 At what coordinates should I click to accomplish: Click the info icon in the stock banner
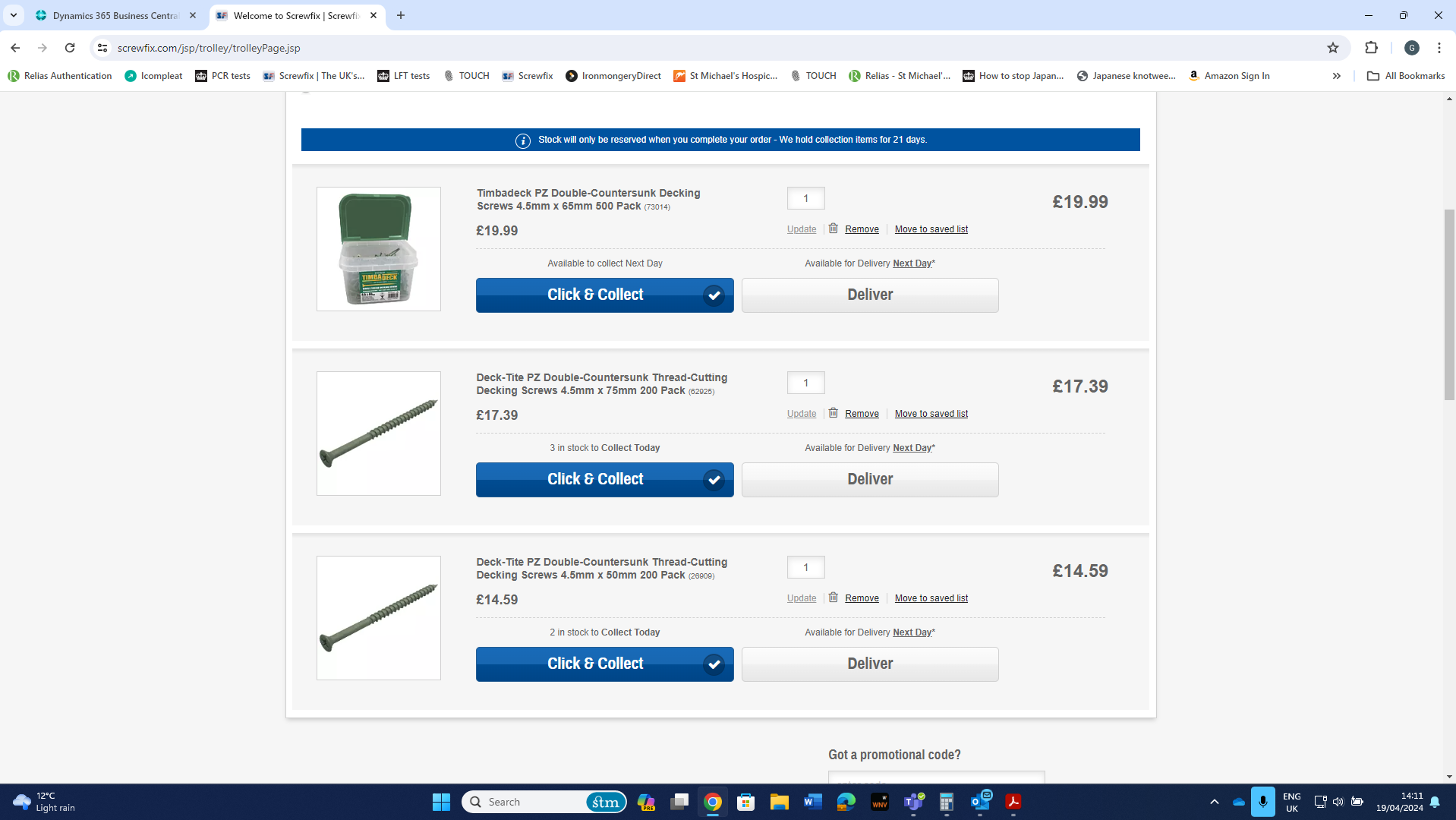523,140
